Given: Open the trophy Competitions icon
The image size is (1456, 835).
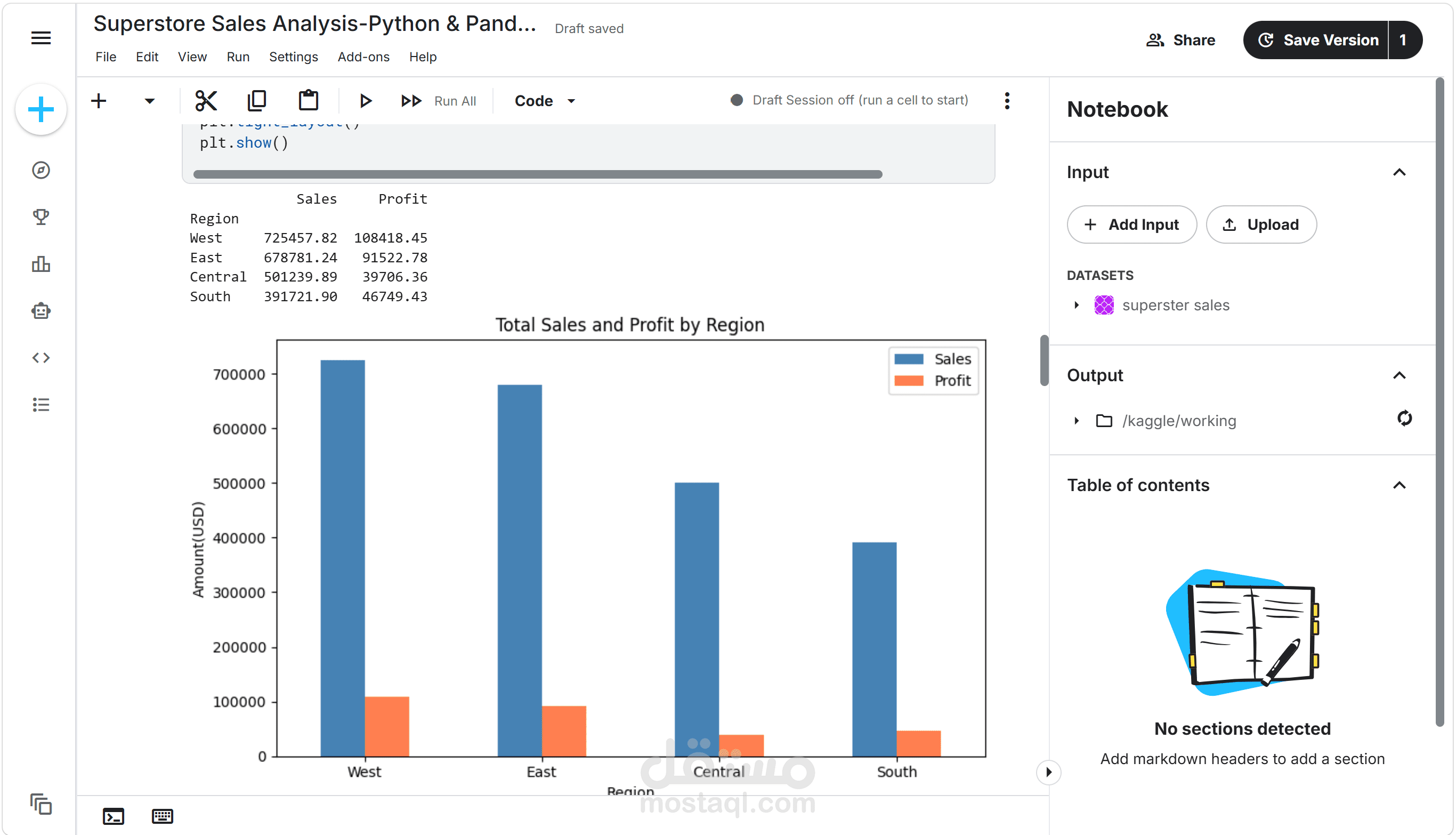Looking at the screenshot, I should (x=41, y=217).
